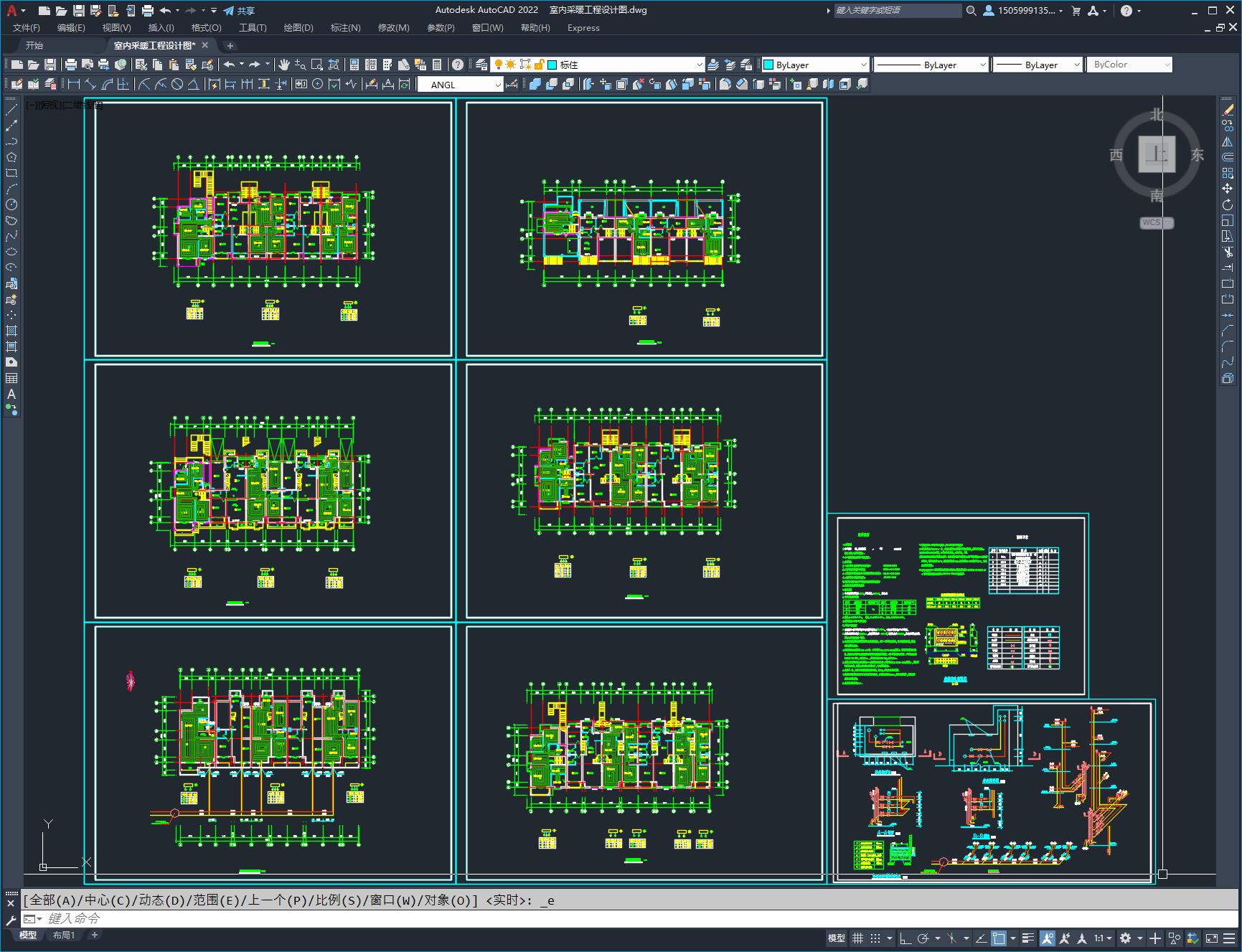
Task: Click the 共享 share button
Action: tap(240, 11)
